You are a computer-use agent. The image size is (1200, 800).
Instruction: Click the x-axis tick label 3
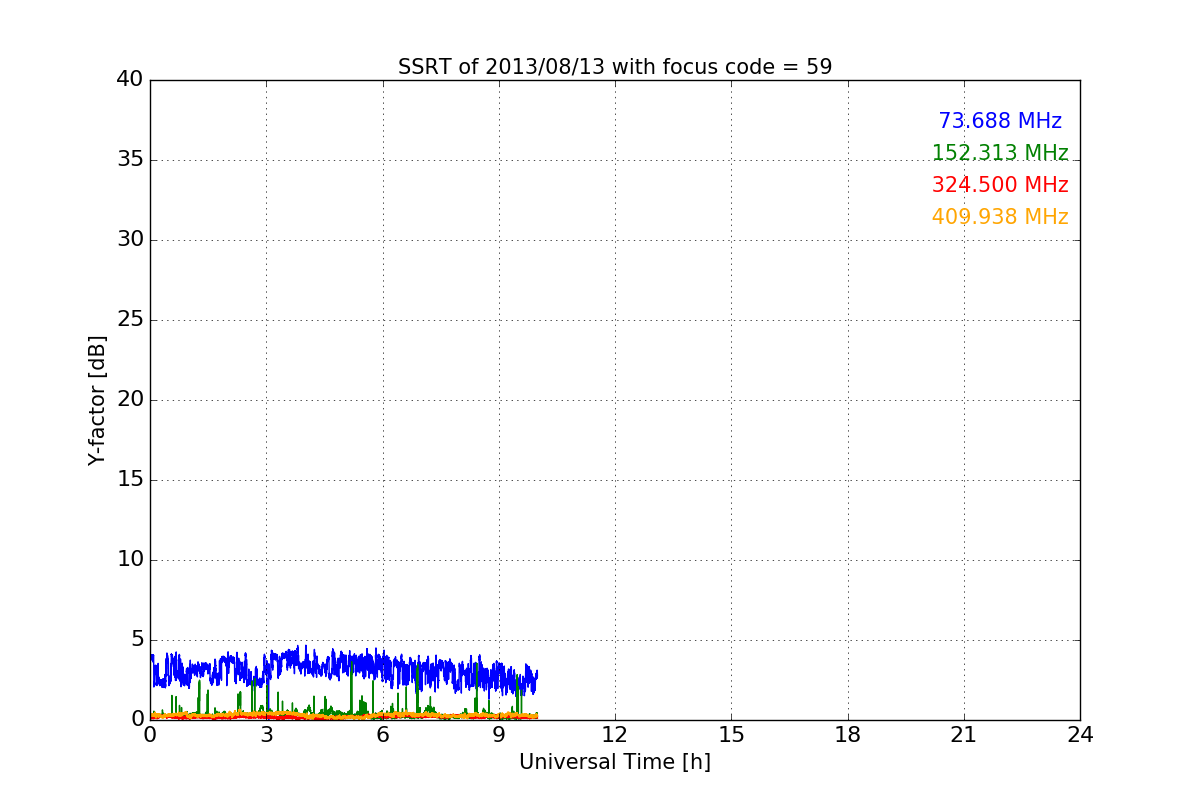pos(266,735)
